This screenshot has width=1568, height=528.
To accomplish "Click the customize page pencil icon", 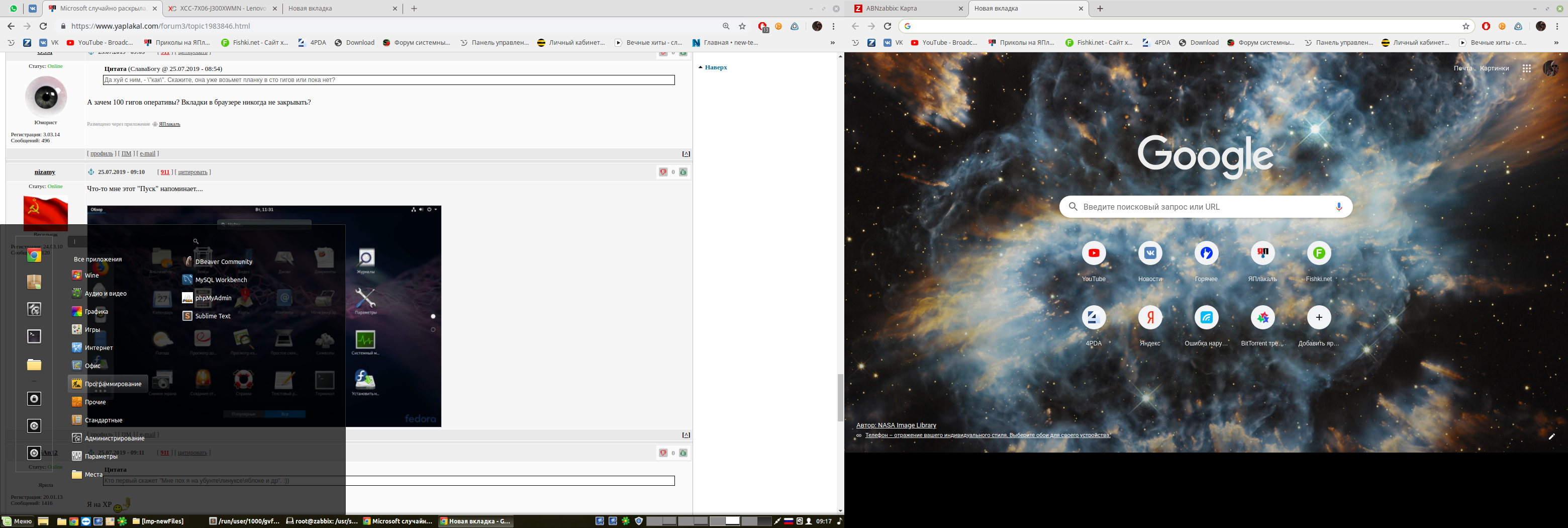I will tap(1551, 436).
